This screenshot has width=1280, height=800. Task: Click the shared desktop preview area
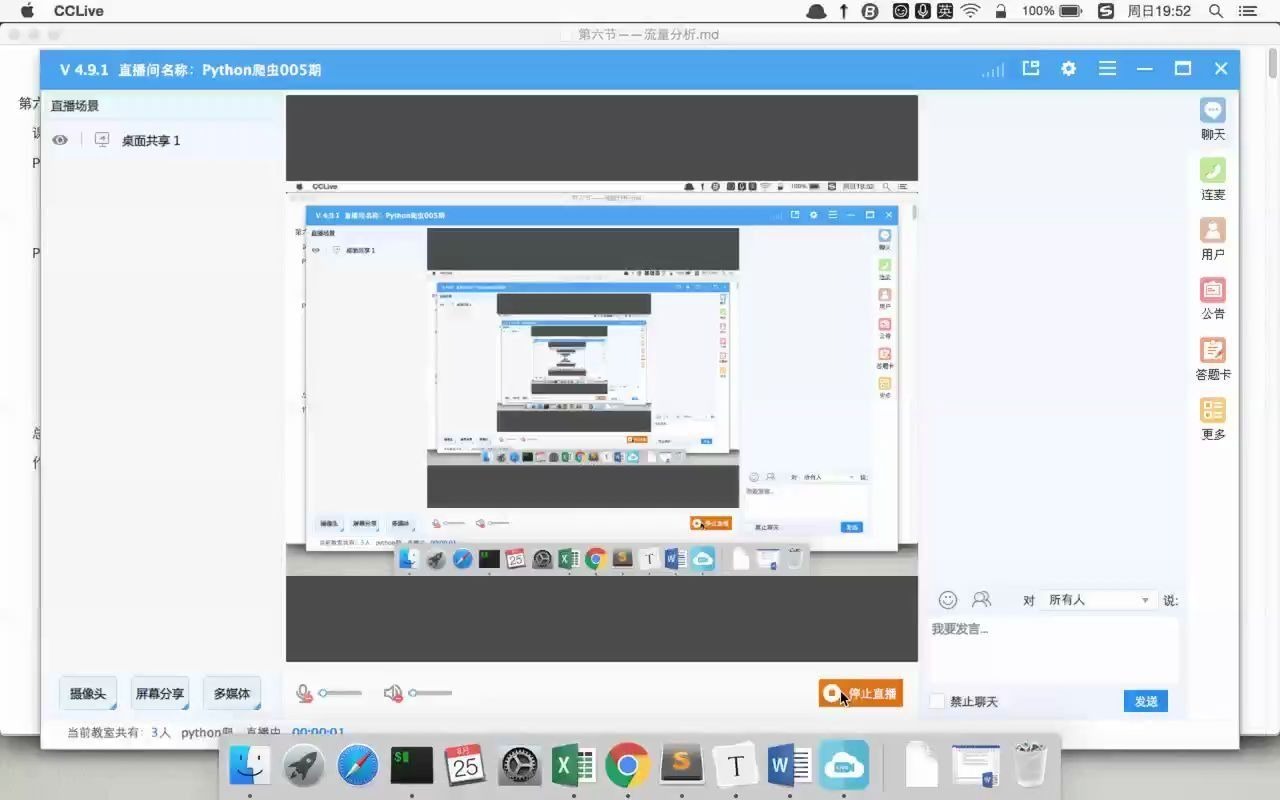point(602,378)
